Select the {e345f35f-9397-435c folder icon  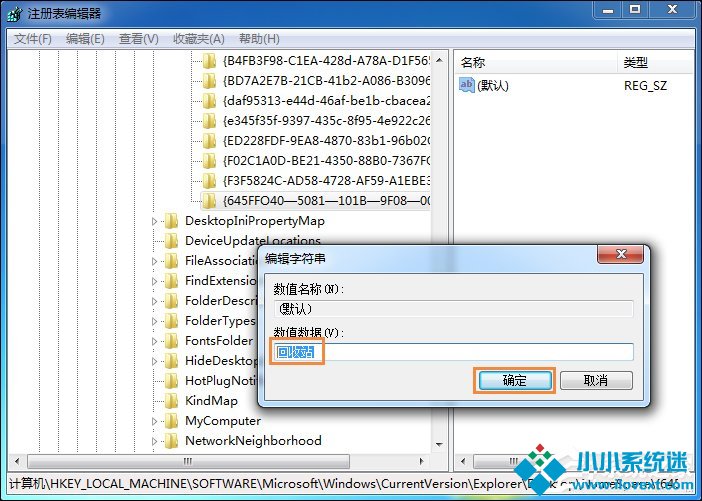[209, 120]
